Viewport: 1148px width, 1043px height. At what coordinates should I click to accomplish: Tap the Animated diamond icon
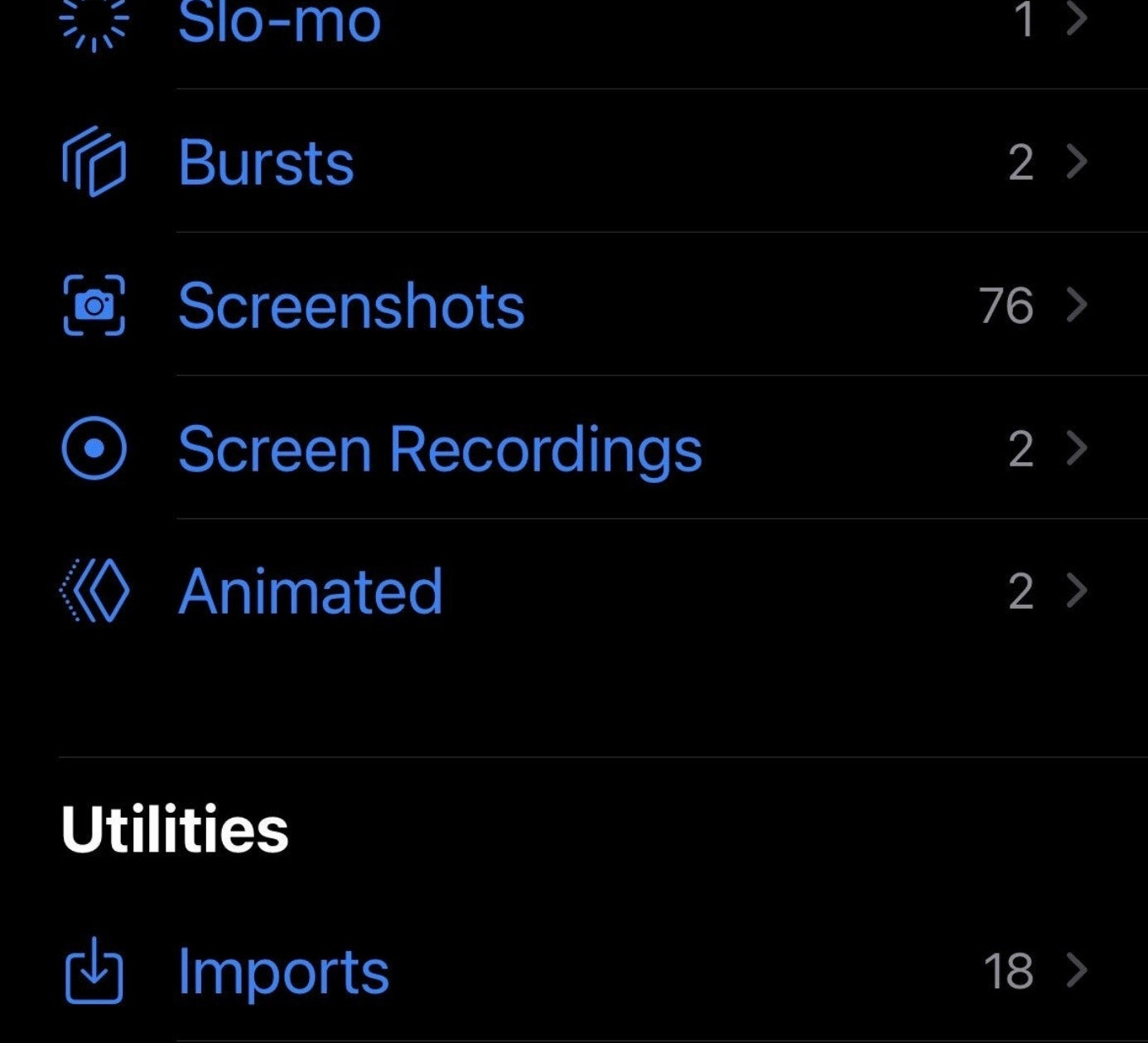[94, 592]
